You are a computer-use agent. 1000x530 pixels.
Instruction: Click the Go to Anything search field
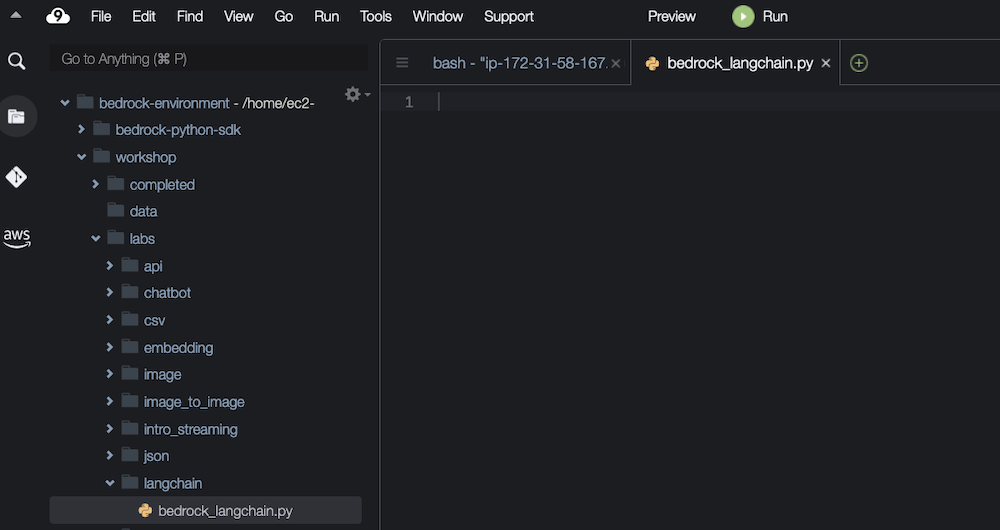click(208, 59)
